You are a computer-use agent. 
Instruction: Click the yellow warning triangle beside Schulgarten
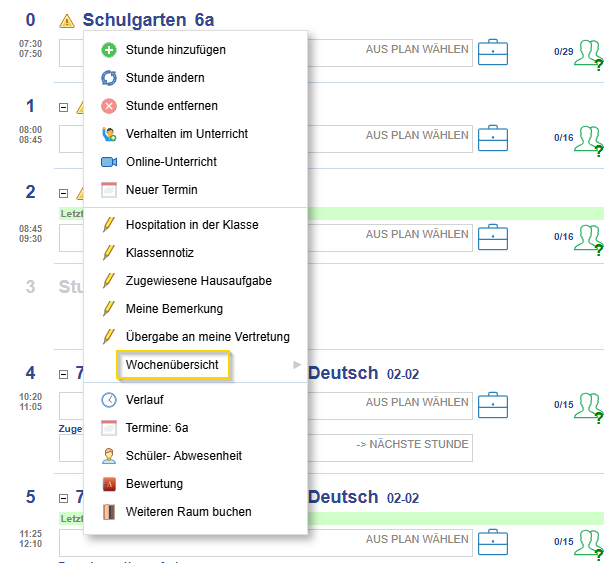(x=67, y=21)
